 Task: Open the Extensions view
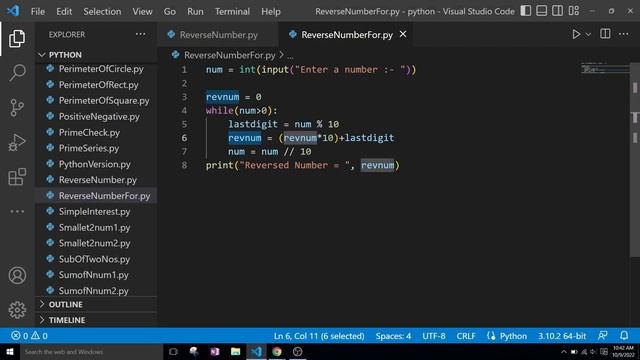(17, 177)
